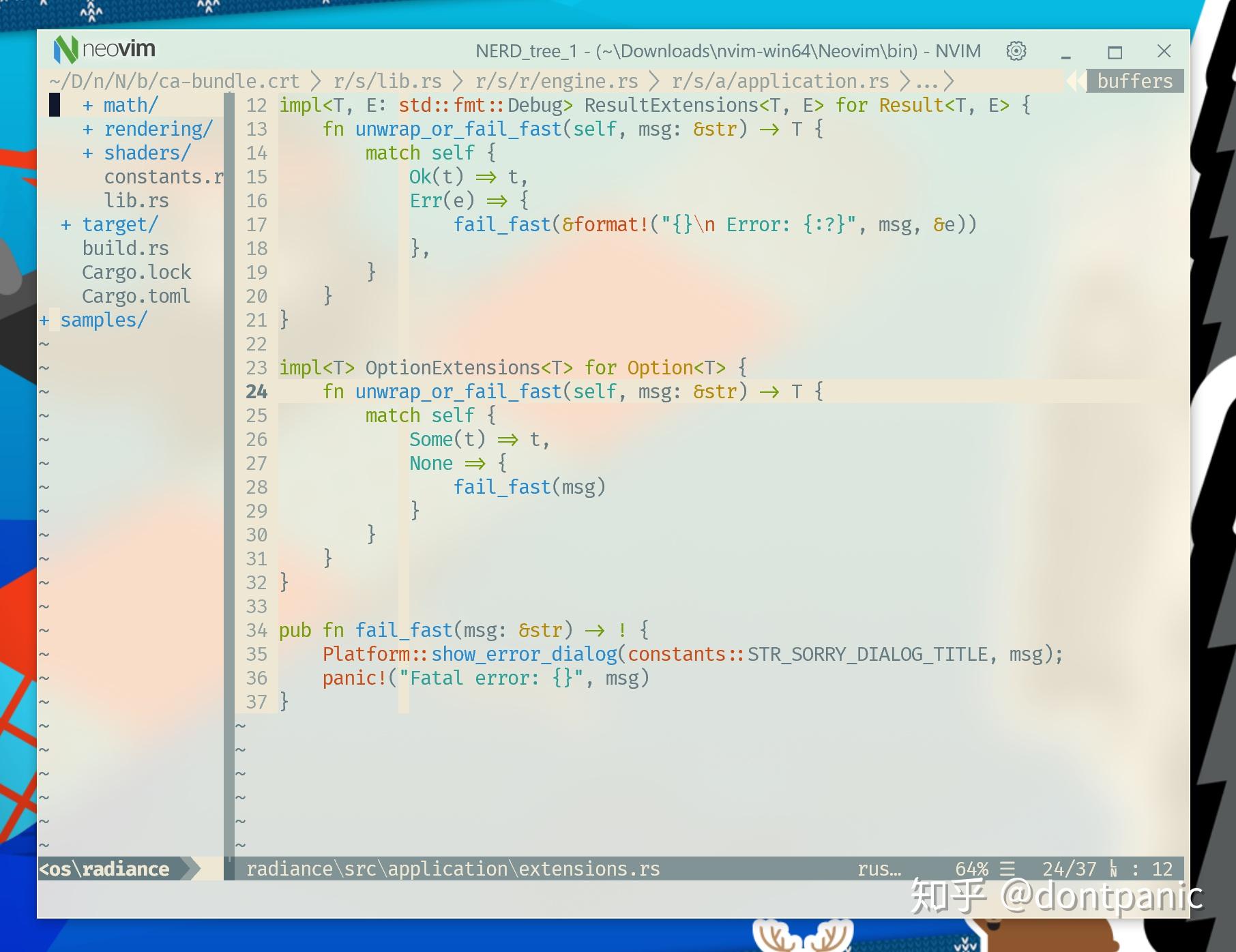Viewport: 1236px width, 952px height.
Task: Minimize the NVIM window
Action: point(1066,52)
